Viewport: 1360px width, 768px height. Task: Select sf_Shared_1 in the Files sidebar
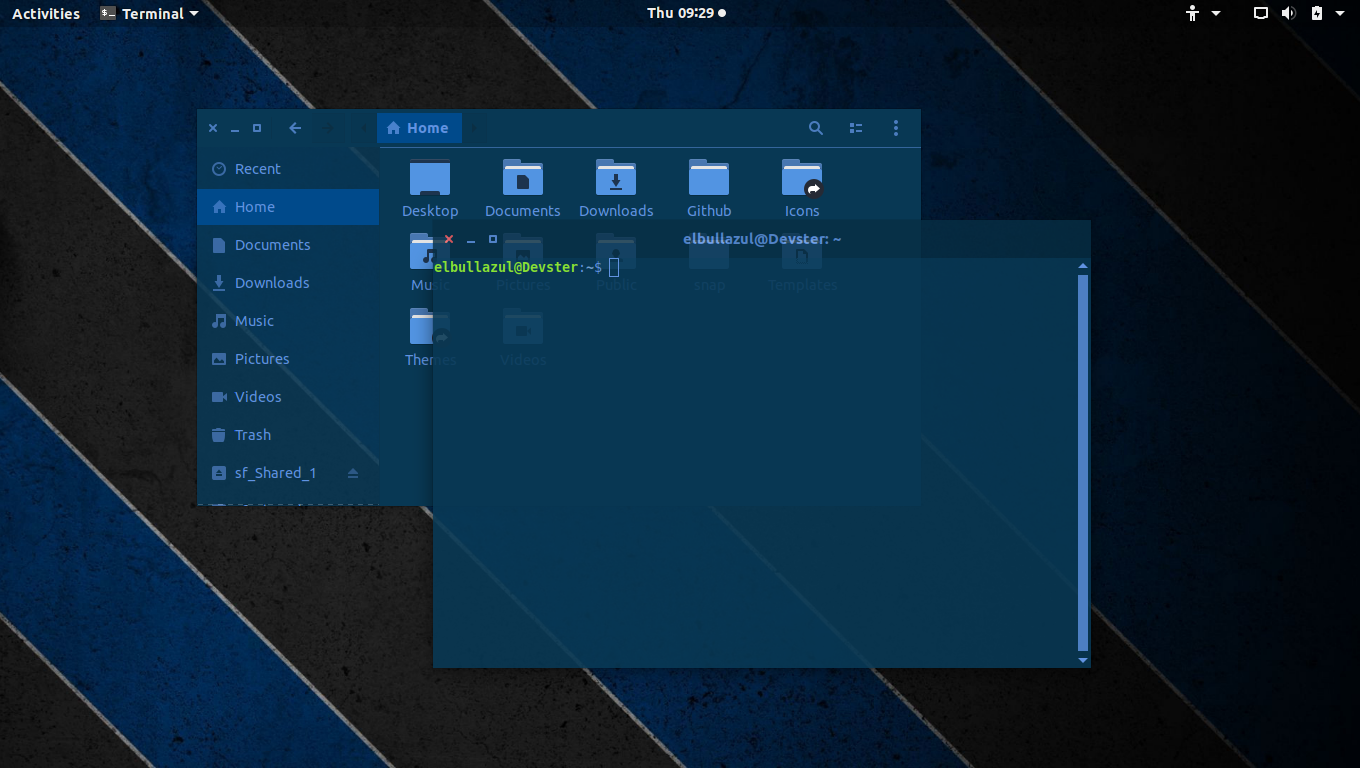288,473
